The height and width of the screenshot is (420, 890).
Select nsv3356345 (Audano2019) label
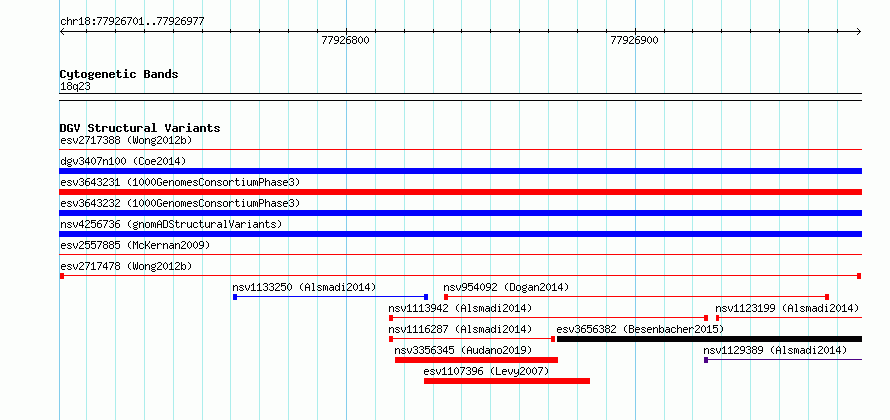pyautogui.click(x=463, y=350)
